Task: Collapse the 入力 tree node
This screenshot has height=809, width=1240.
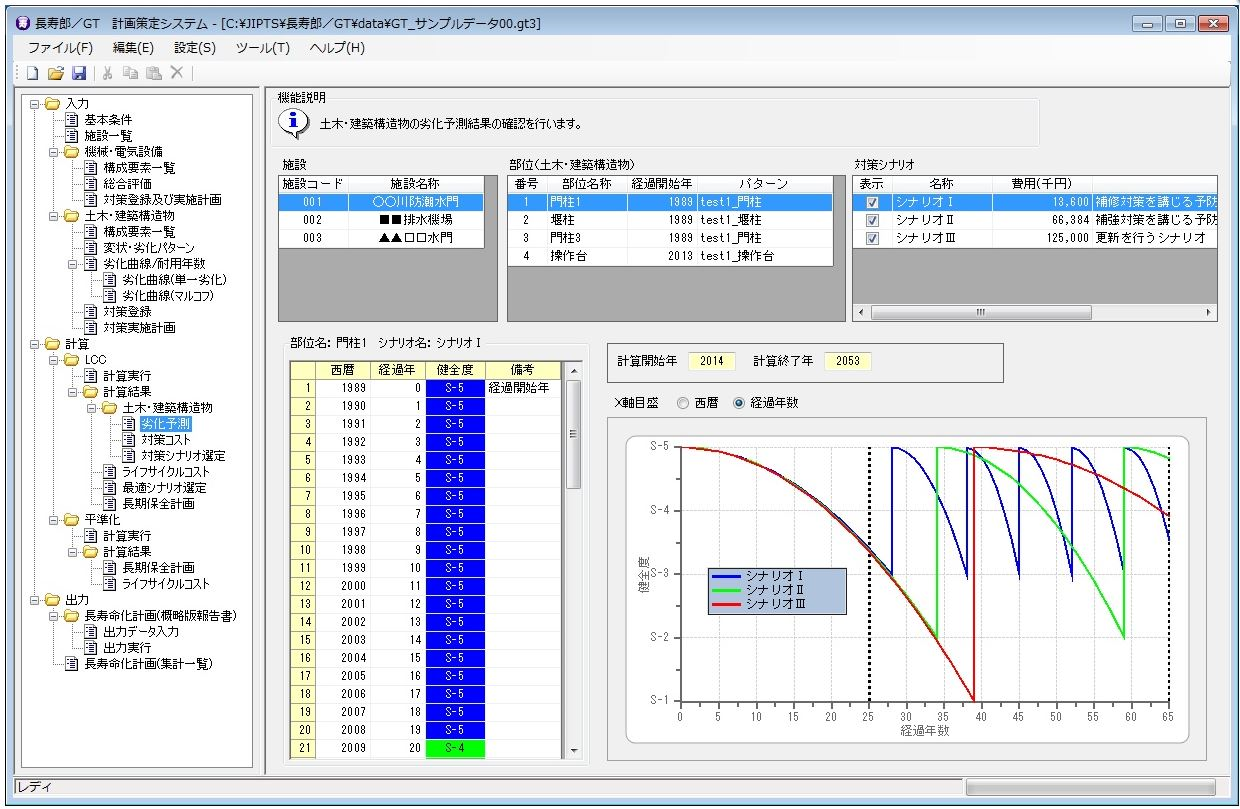Action: (32, 104)
